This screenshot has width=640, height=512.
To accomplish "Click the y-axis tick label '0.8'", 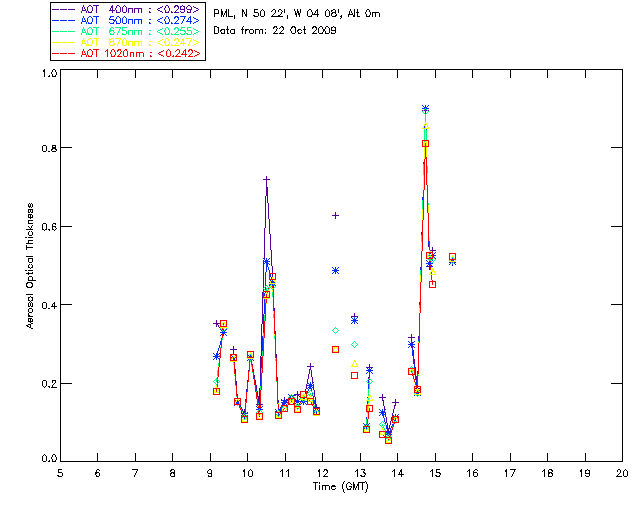I will pos(49,148).
